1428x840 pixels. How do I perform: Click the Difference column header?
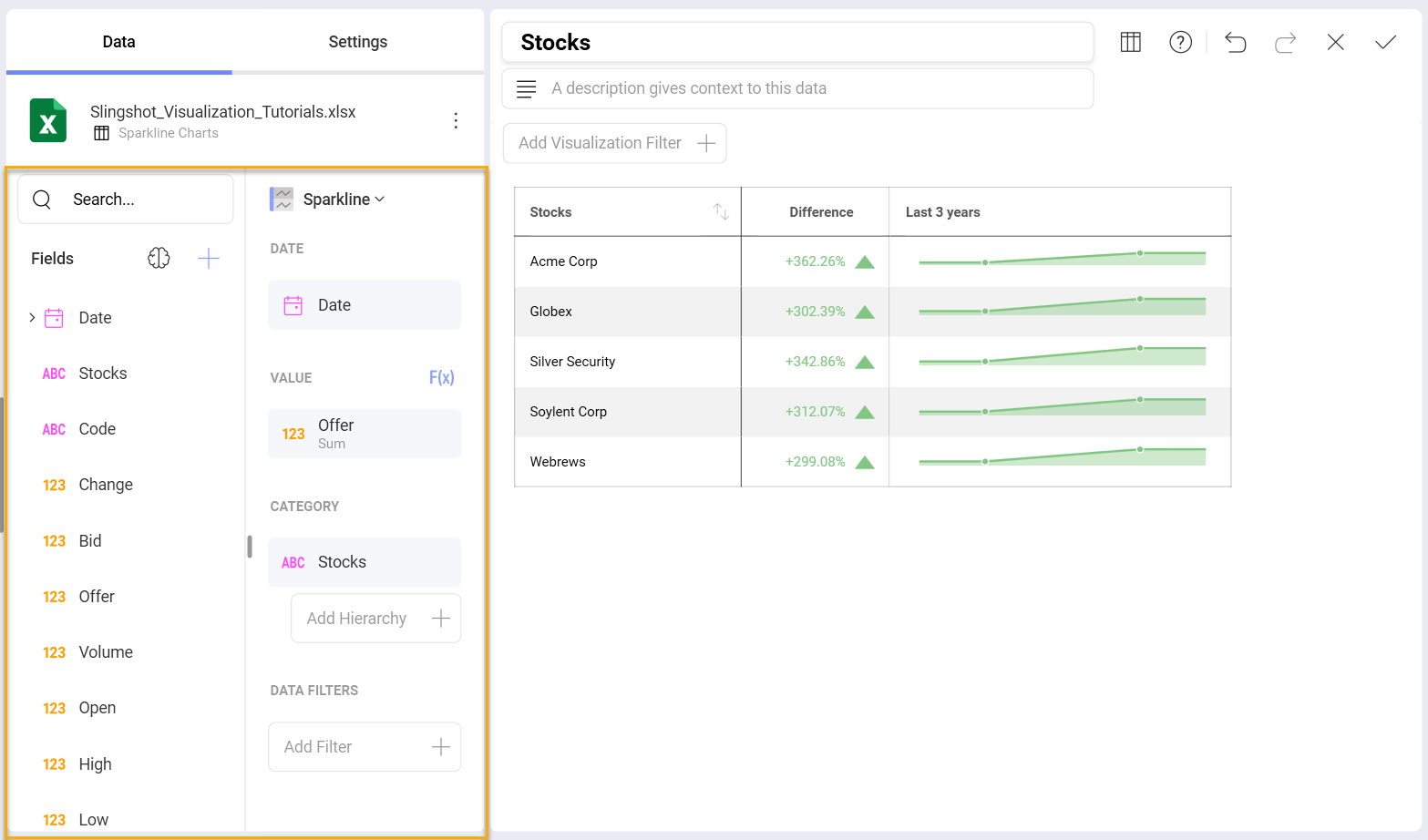[821, 212]
